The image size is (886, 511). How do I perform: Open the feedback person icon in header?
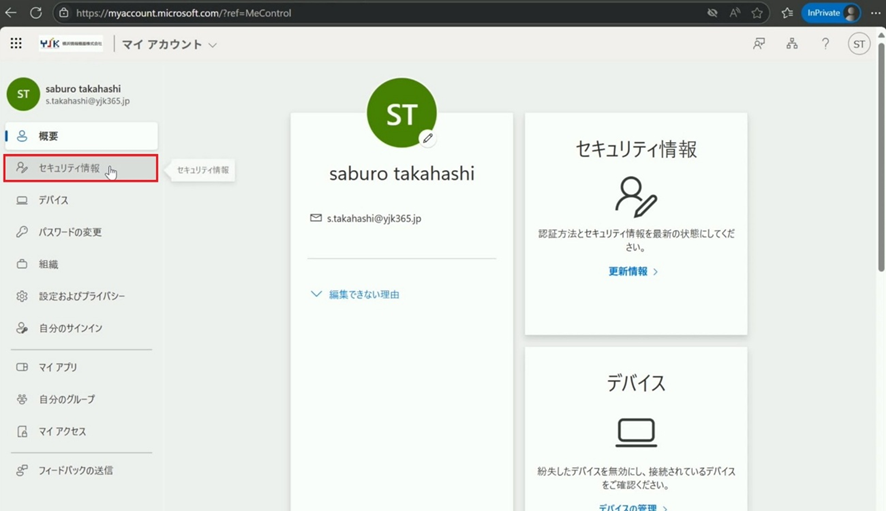click(759, 44)
